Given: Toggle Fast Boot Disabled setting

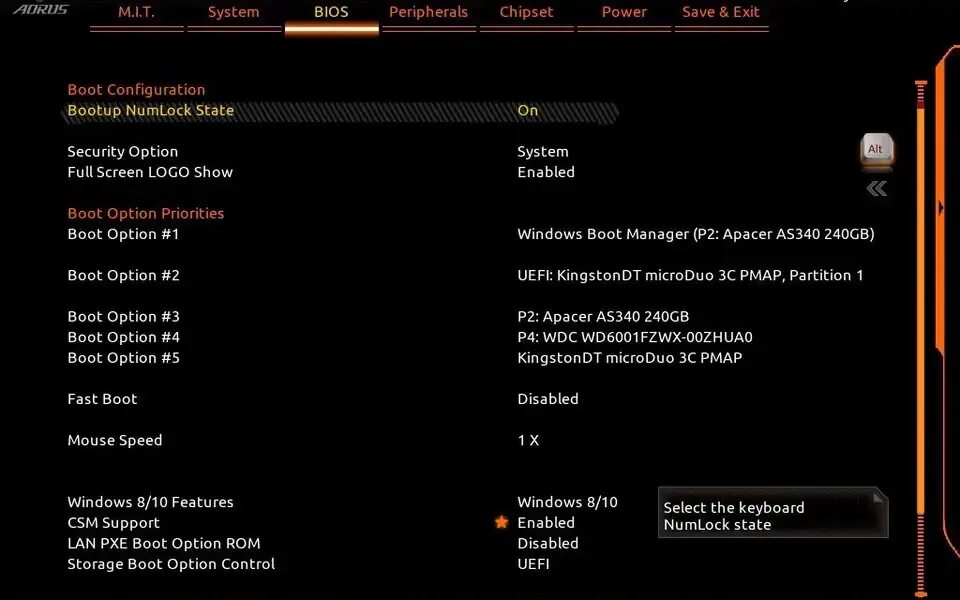Looking at the screenshot, I should tap(547, 399).
